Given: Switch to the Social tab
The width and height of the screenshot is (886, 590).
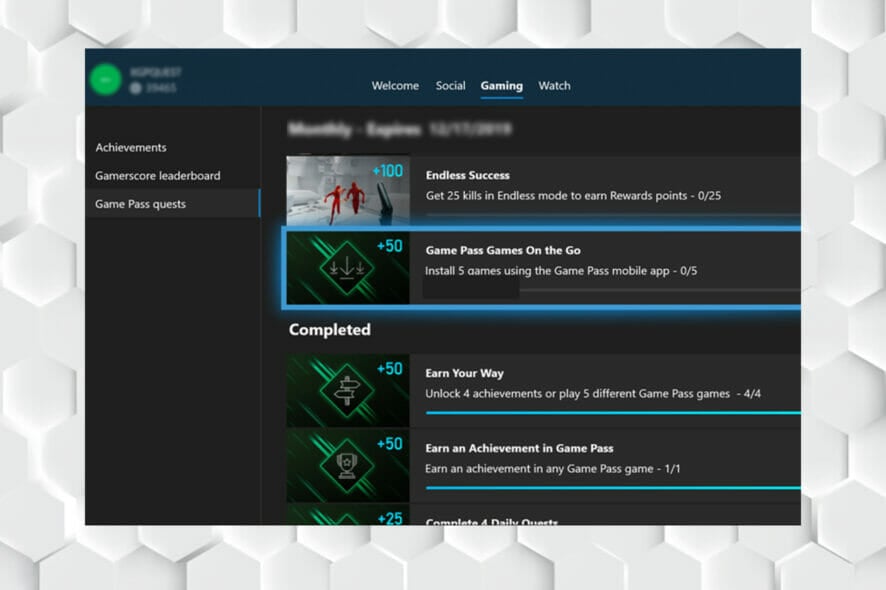Looking at the screenshot, I should click(x=450, y=86).
